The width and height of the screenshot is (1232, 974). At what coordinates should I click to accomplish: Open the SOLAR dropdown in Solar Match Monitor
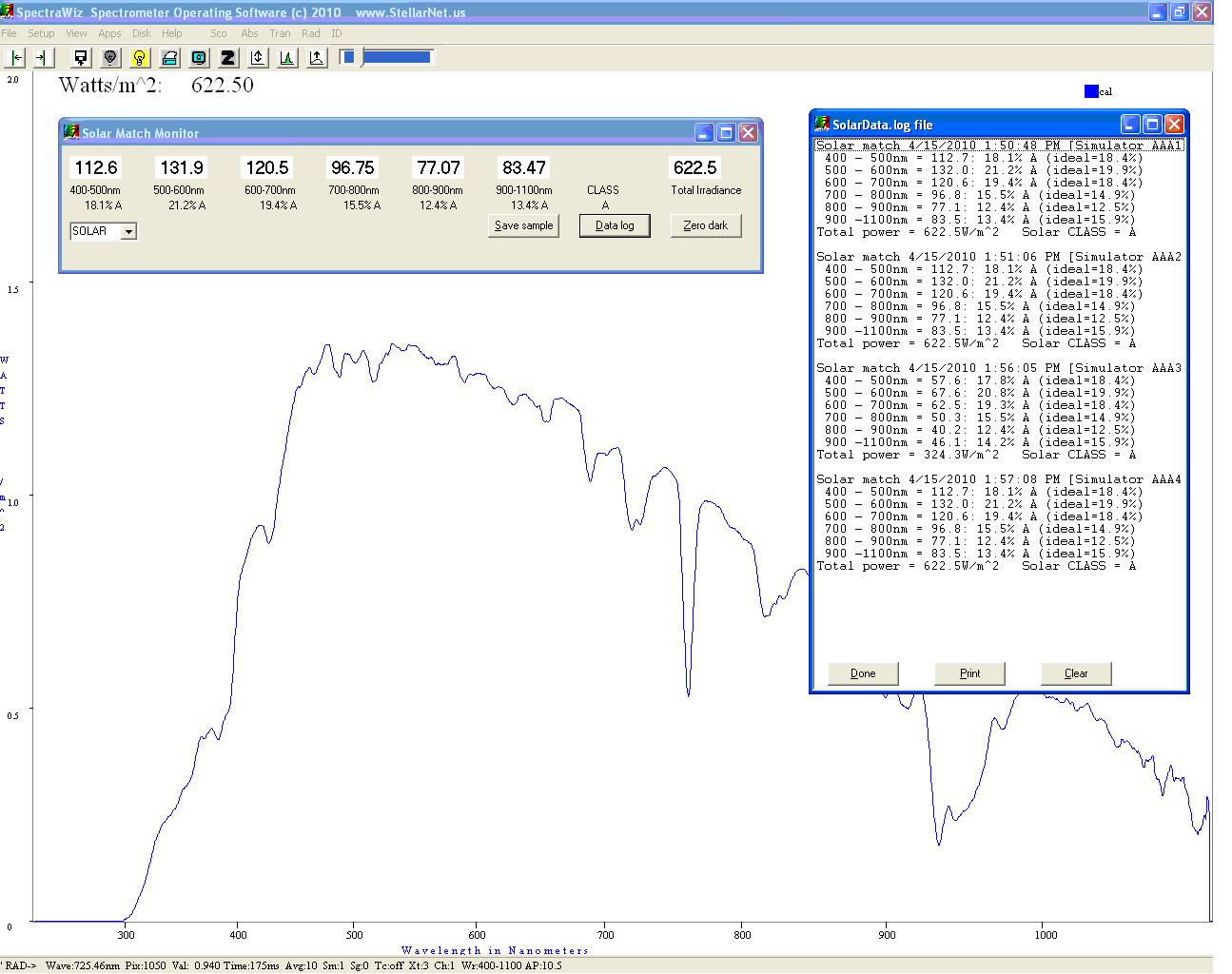(x=129, y=231)
